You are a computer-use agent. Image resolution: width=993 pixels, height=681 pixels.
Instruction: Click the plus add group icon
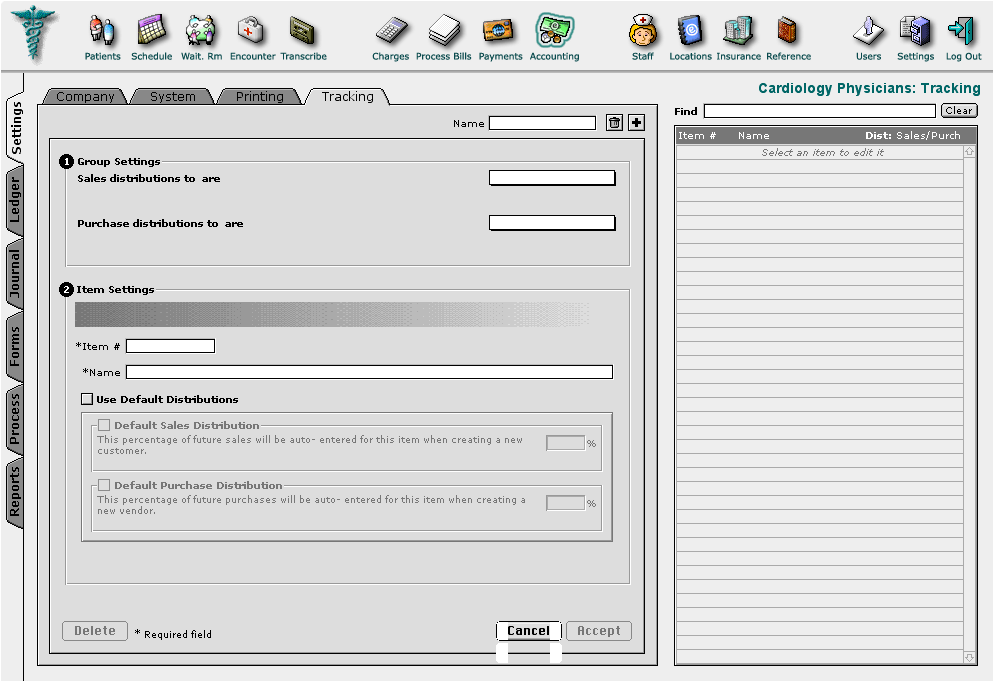[x=636, y=123]
